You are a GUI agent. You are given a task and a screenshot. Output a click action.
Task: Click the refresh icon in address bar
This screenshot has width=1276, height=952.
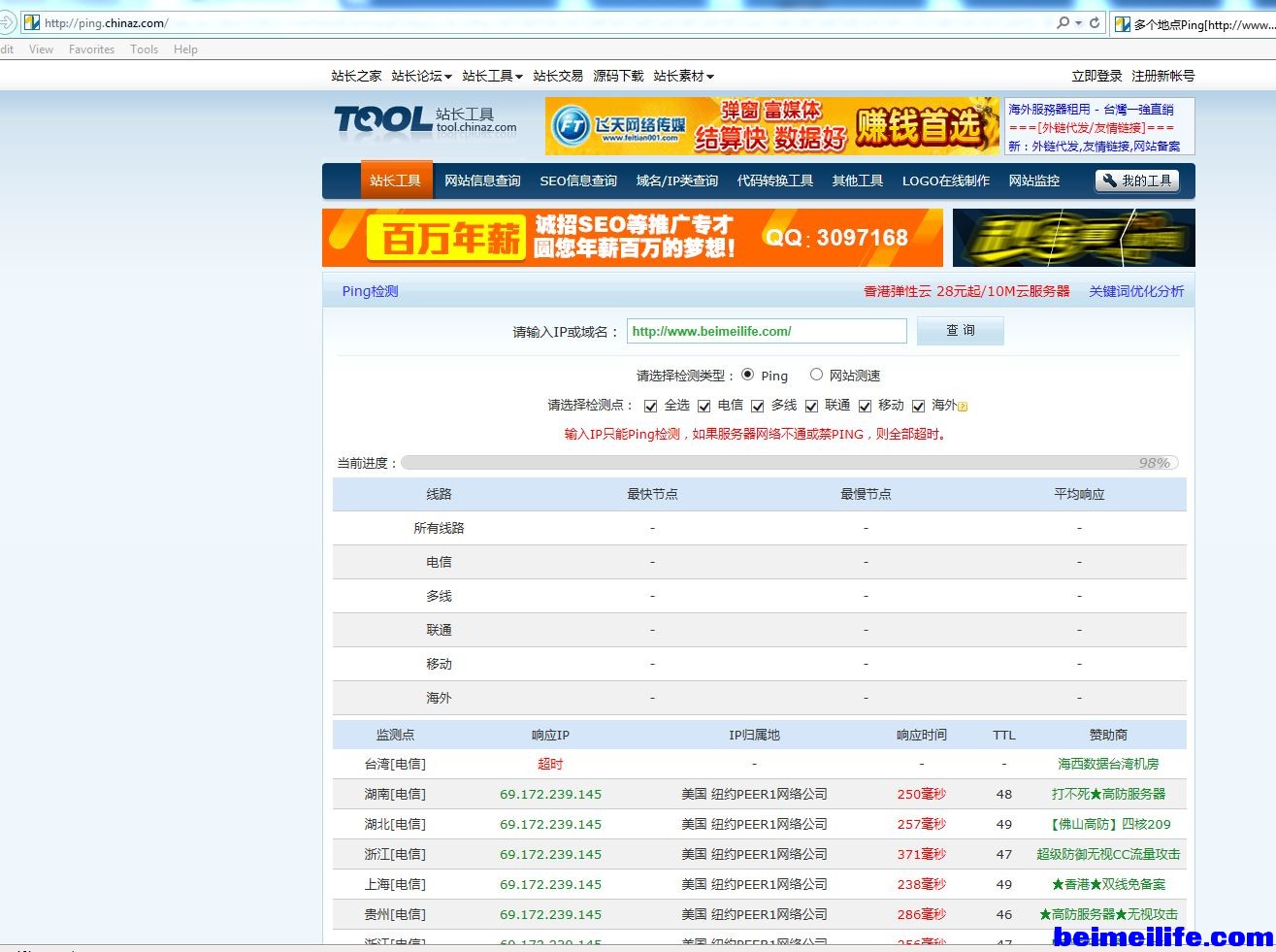[1095, 22]
